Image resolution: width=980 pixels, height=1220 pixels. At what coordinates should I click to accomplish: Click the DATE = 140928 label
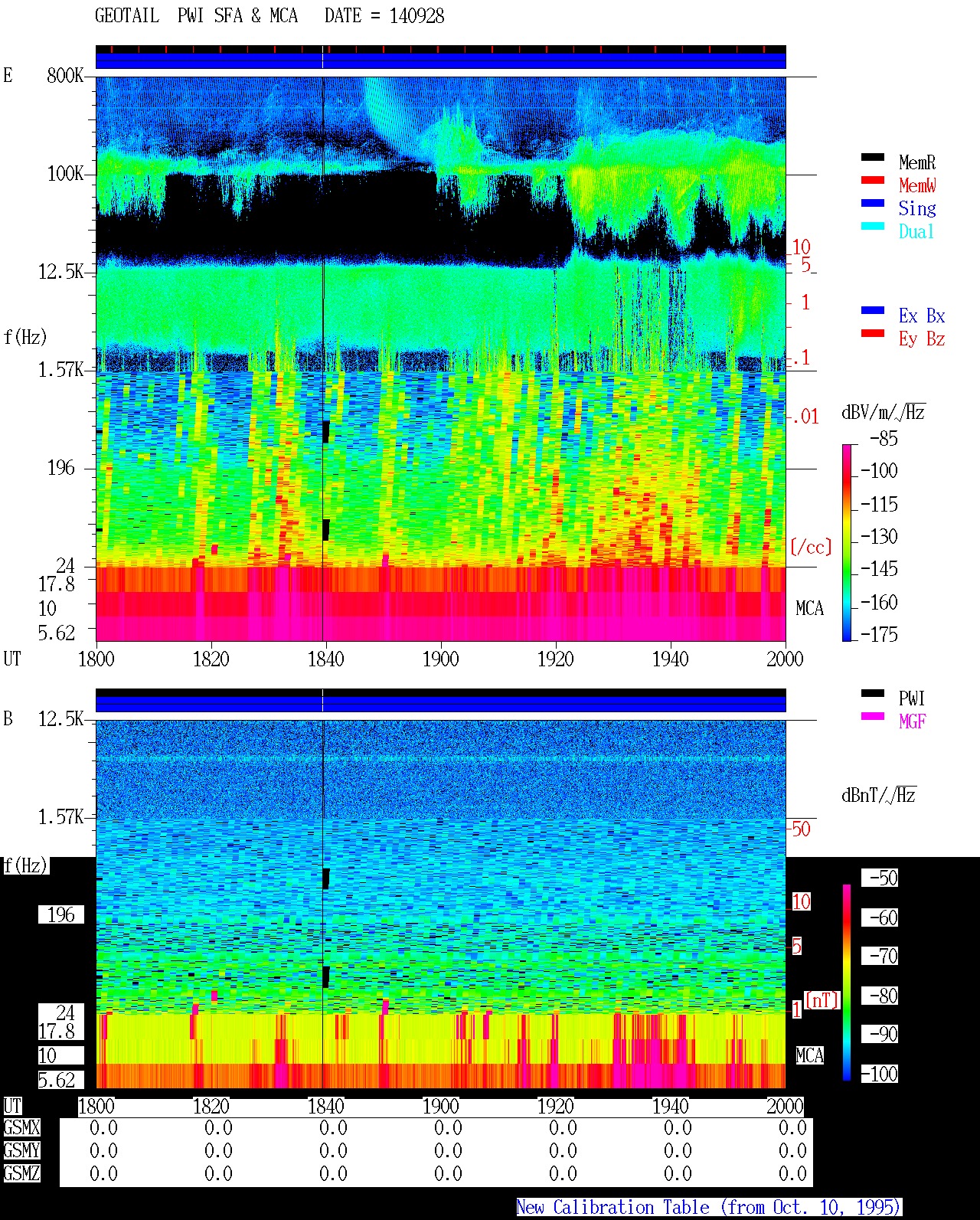tap(384, 16)
